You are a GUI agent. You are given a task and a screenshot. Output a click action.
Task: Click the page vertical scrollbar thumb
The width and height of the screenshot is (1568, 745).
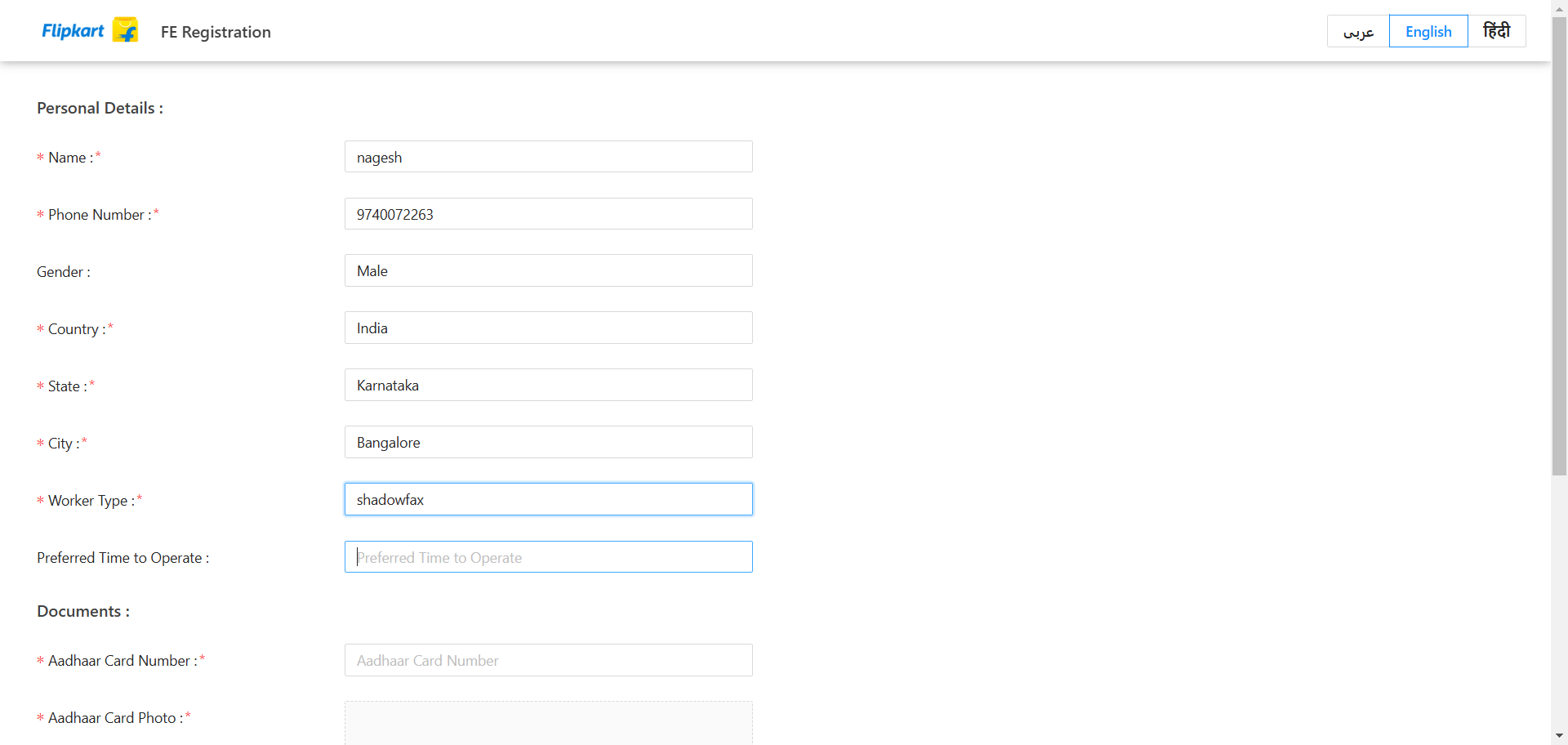(x=1559, y=245)
